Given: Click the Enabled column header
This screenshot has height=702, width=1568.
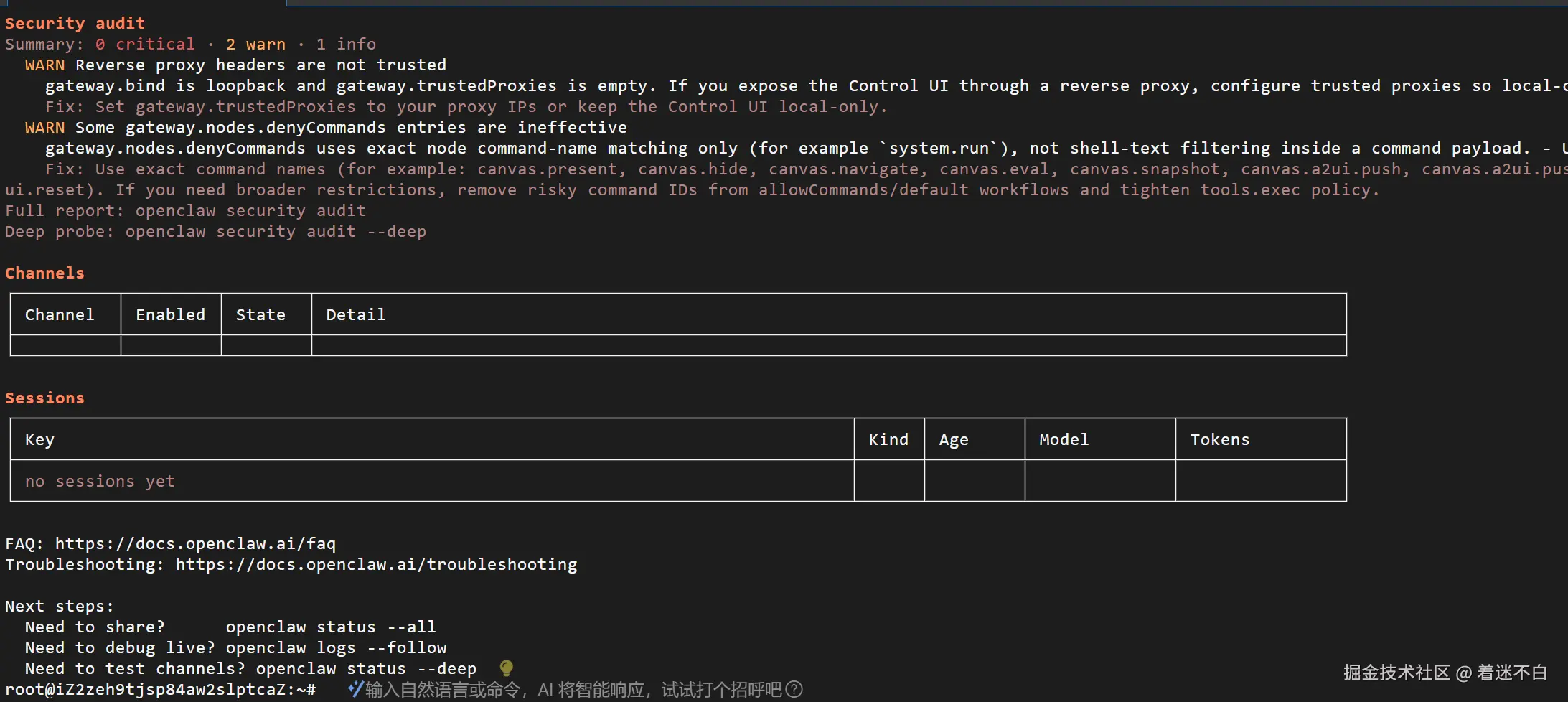Looking at the screenshot, I should 170,314.
